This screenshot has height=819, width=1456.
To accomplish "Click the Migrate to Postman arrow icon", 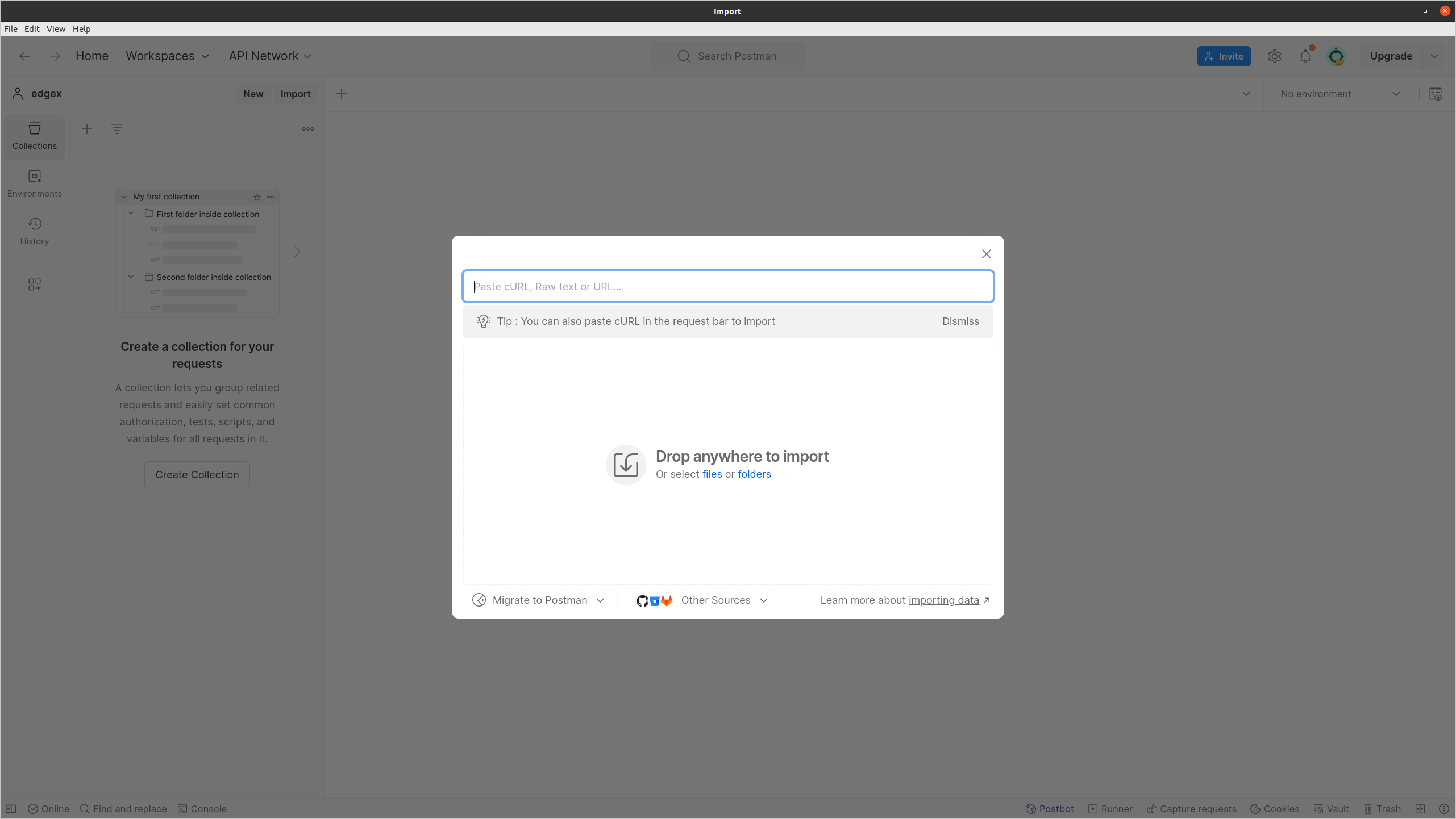I will click(479, 600).
